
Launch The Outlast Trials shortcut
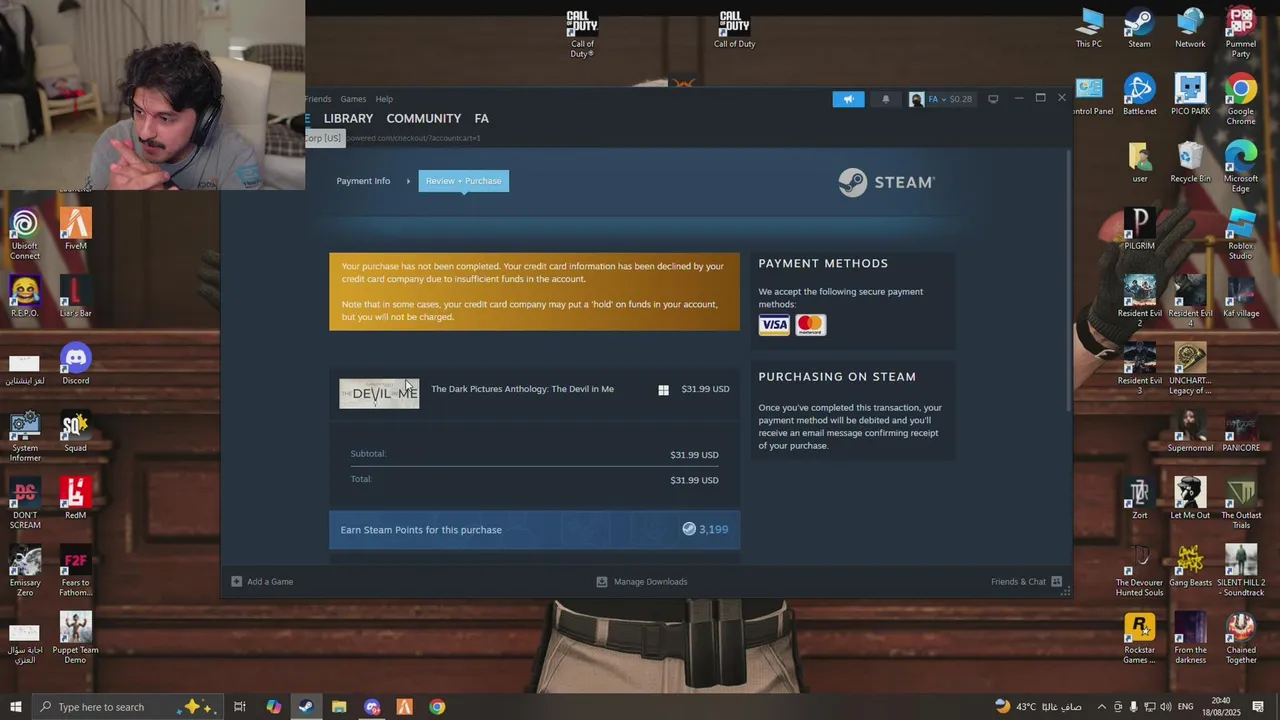pyautogui.click(x=1241, y=504)
